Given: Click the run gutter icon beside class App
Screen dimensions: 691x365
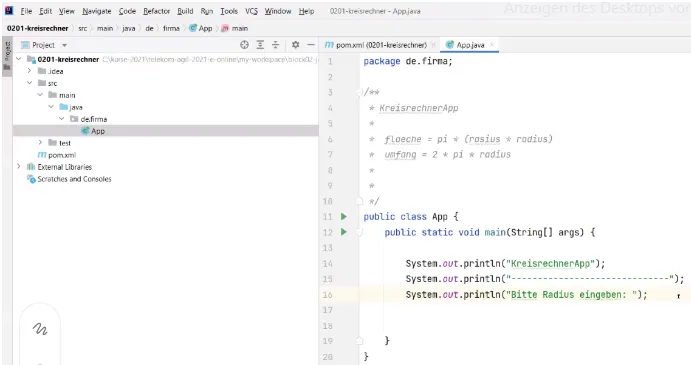Looking at the screenshot, I should [x=344, y=216].
